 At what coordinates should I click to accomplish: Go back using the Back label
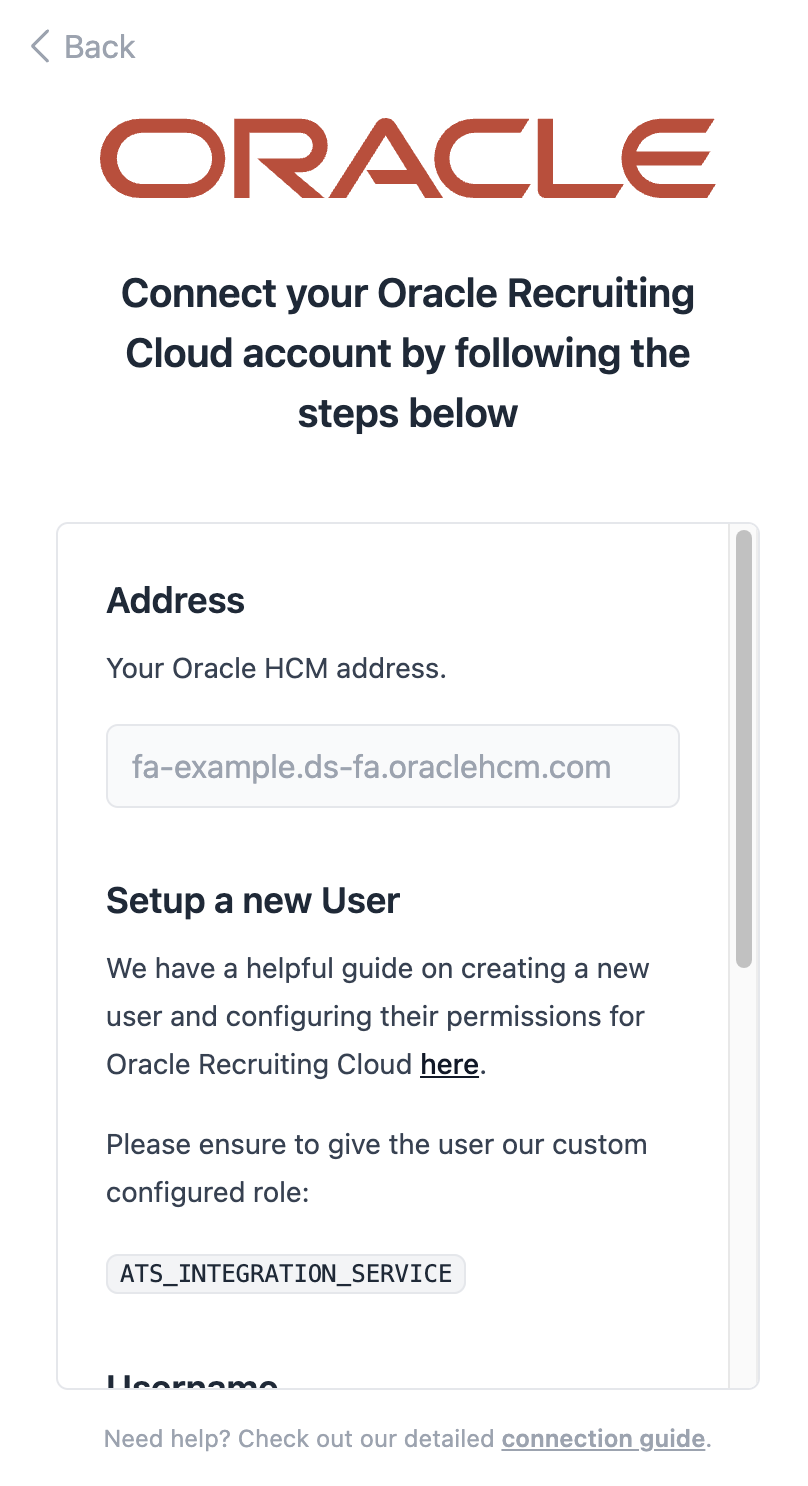99,47
